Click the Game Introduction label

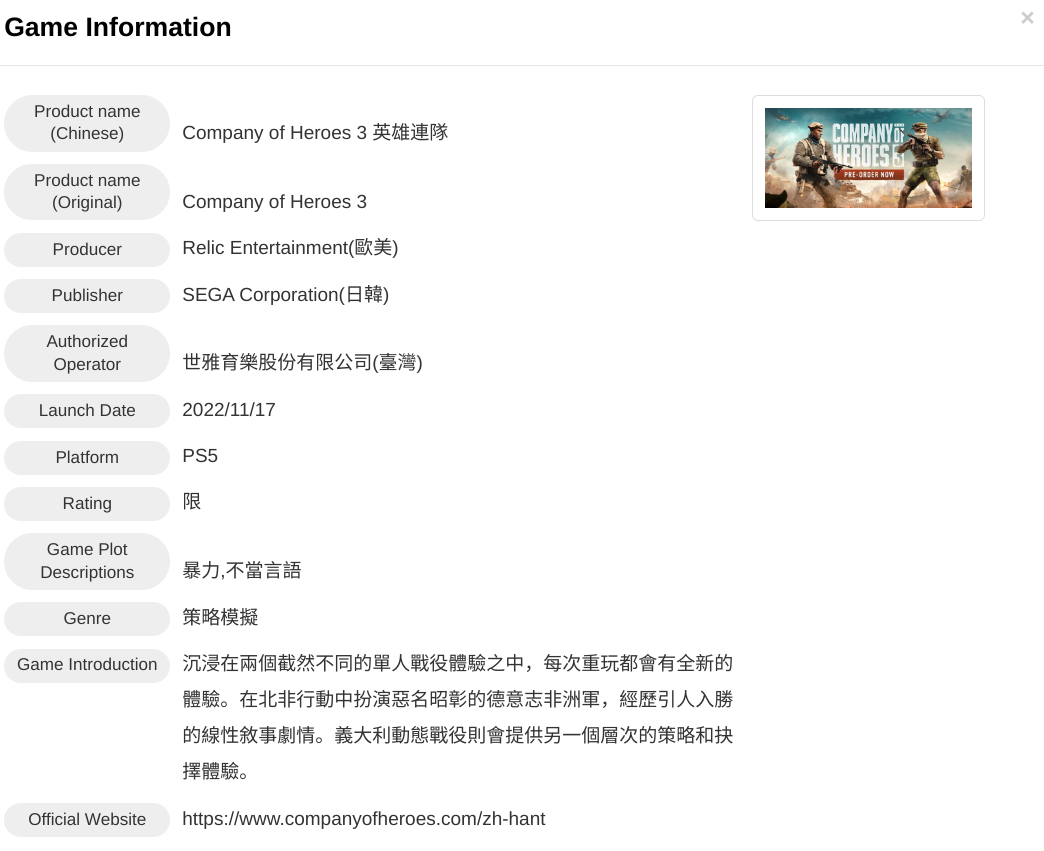click(x=87, y=665)
